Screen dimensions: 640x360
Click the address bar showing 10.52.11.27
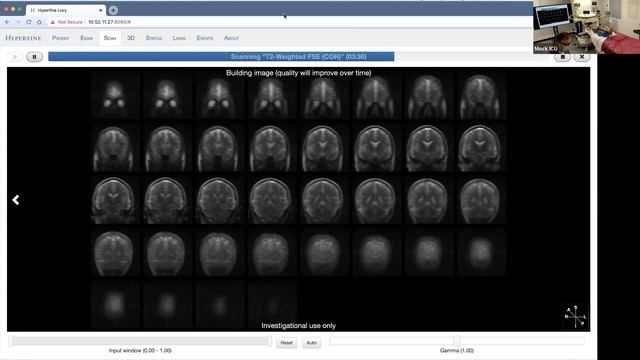tap(109, 22)
